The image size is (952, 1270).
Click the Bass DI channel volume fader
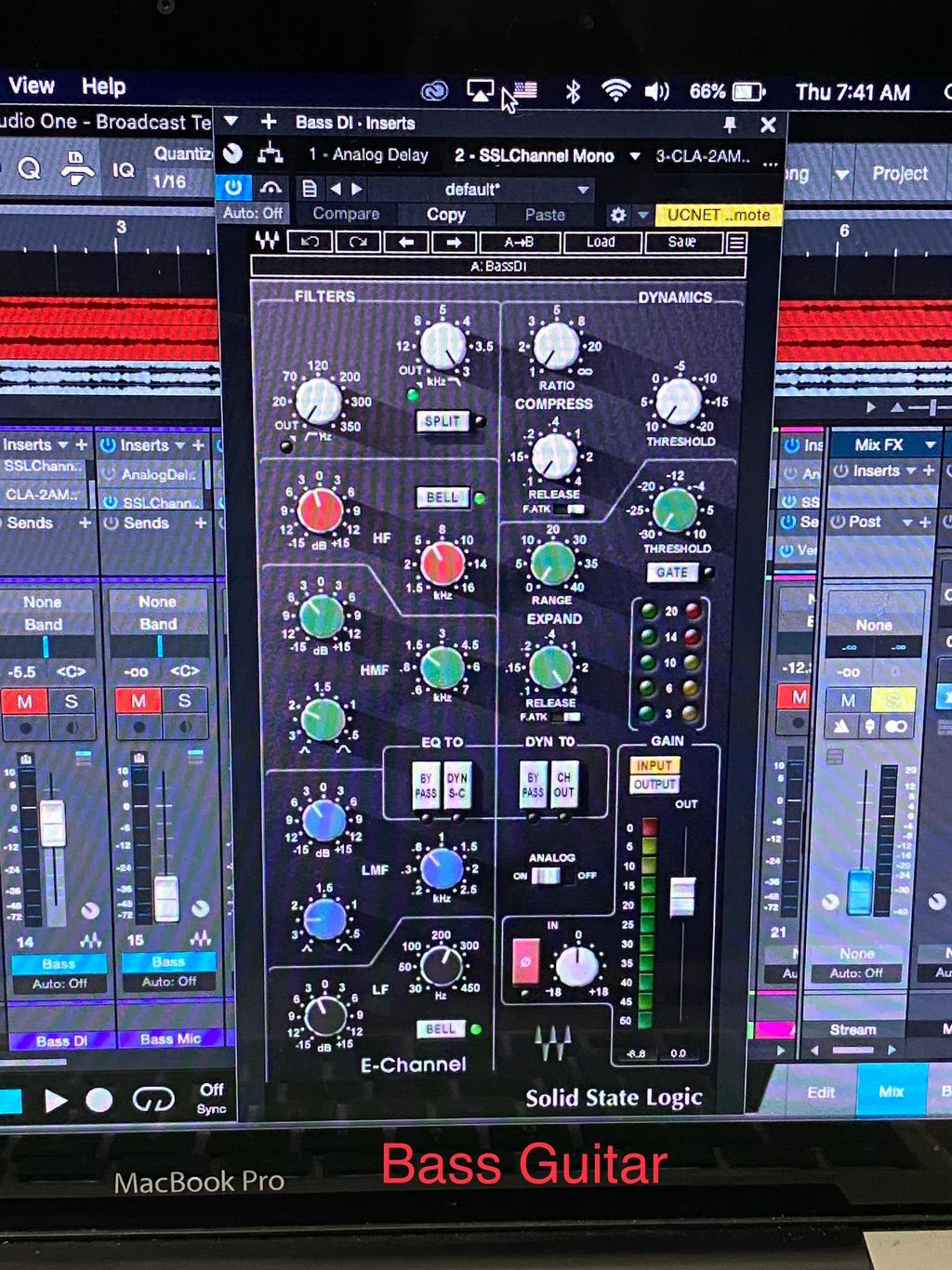[x=52, y=823]
